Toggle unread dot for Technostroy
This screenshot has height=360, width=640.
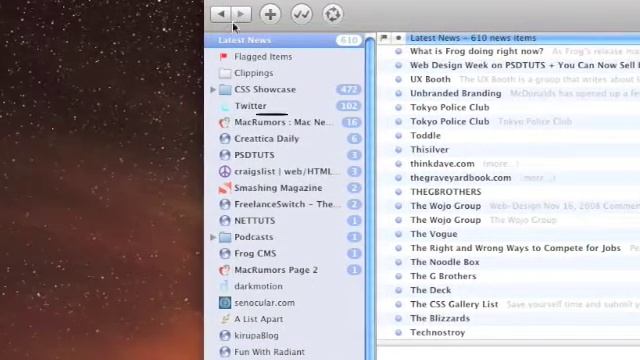tap(399, 333)
